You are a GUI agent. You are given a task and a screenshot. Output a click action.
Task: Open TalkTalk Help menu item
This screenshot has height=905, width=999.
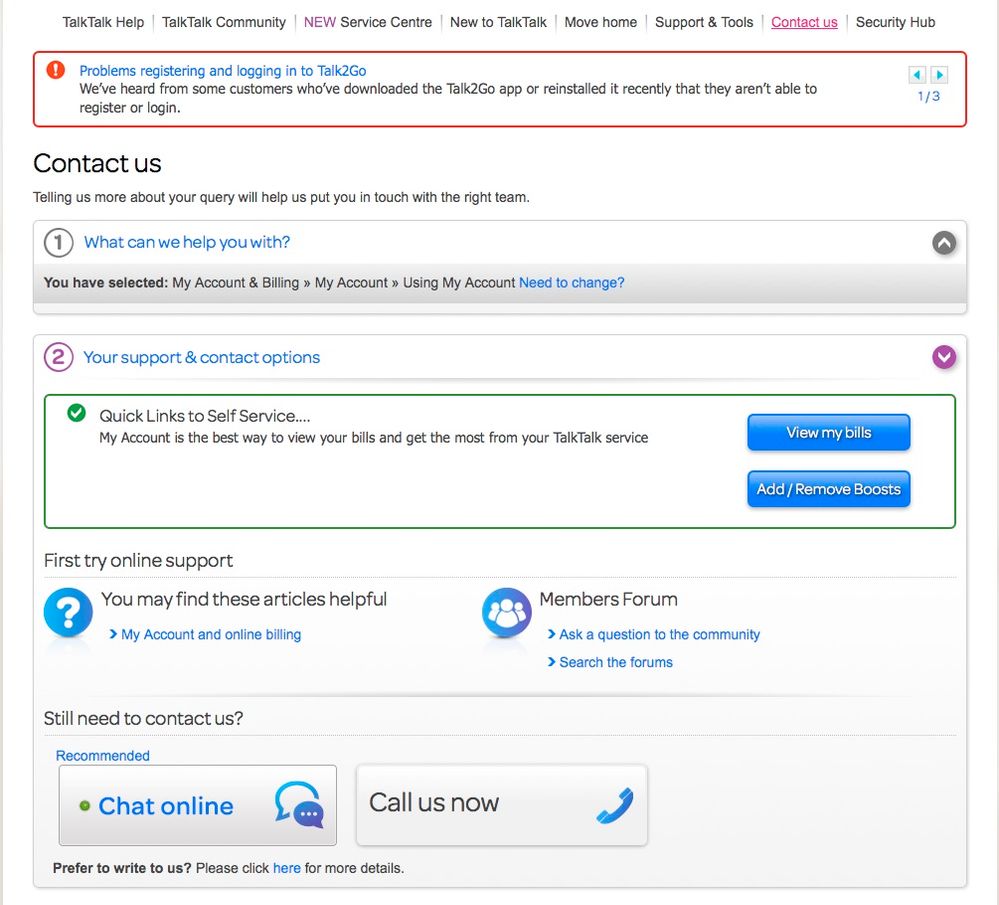point(103,22)
